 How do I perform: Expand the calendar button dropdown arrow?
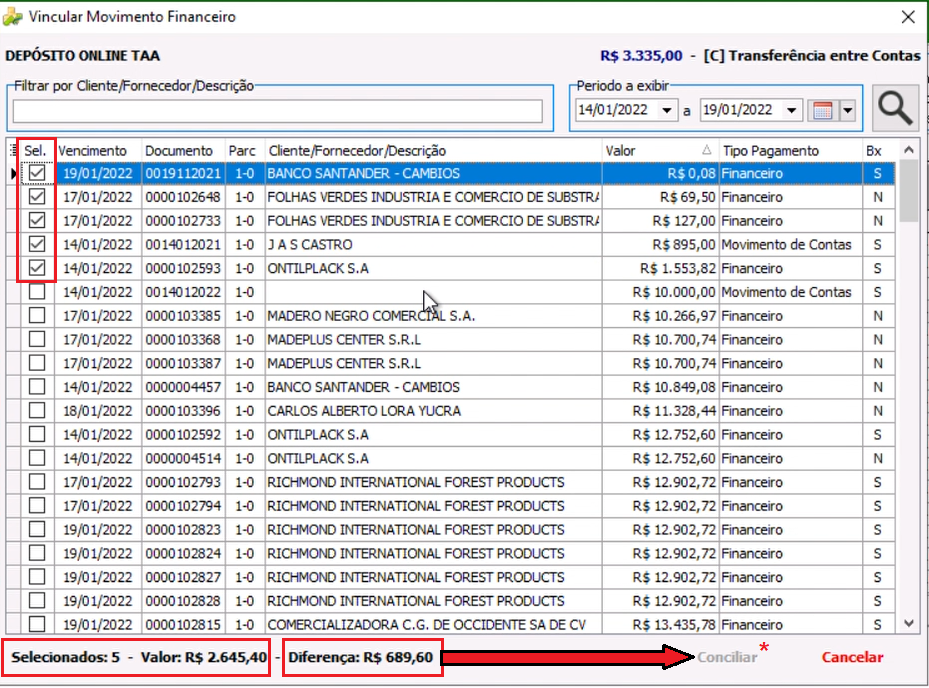tap(848, 110)
